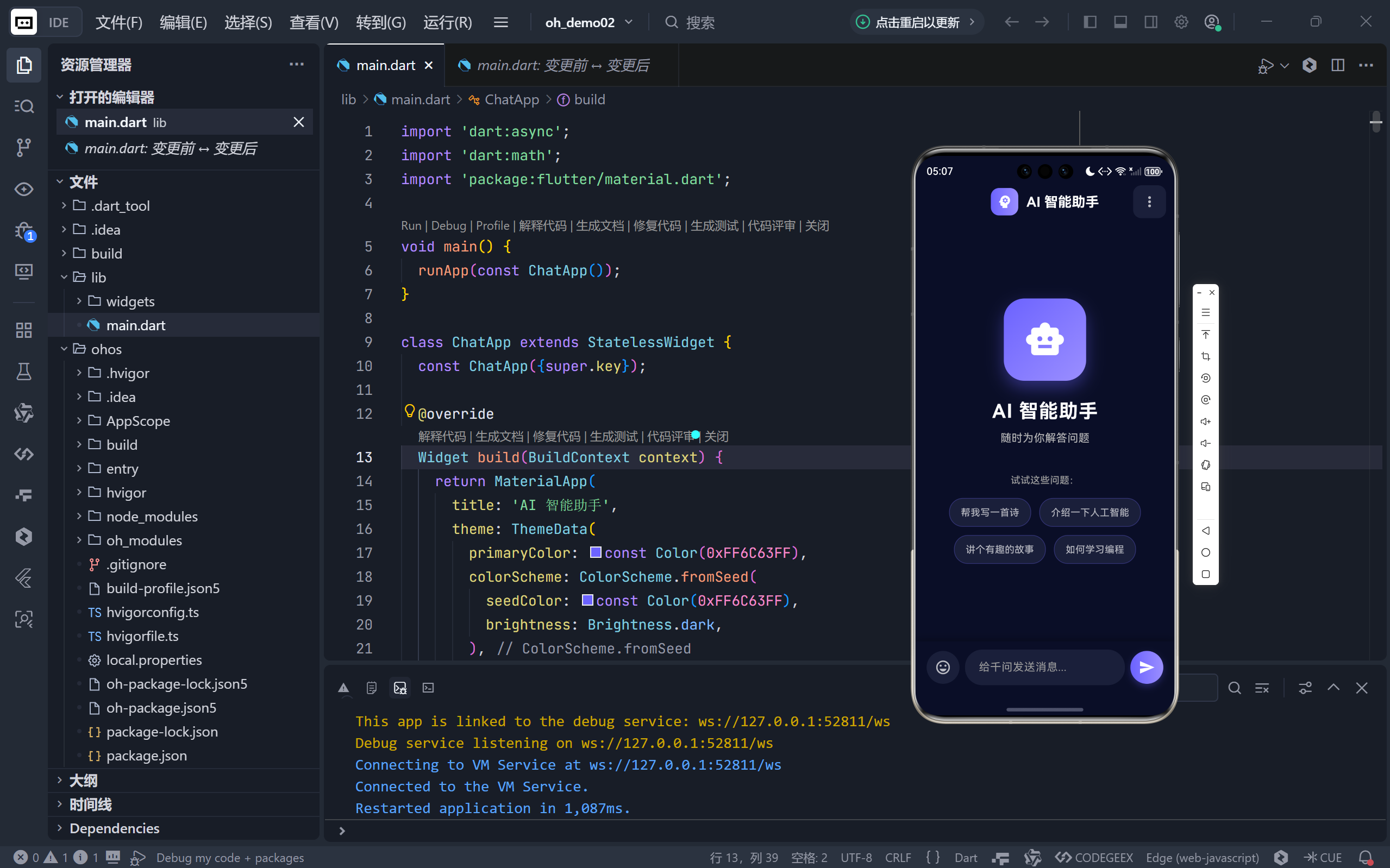Open the Source Control activity bar icon
The width and height of the screenshot is (1390, 868).
23,148
